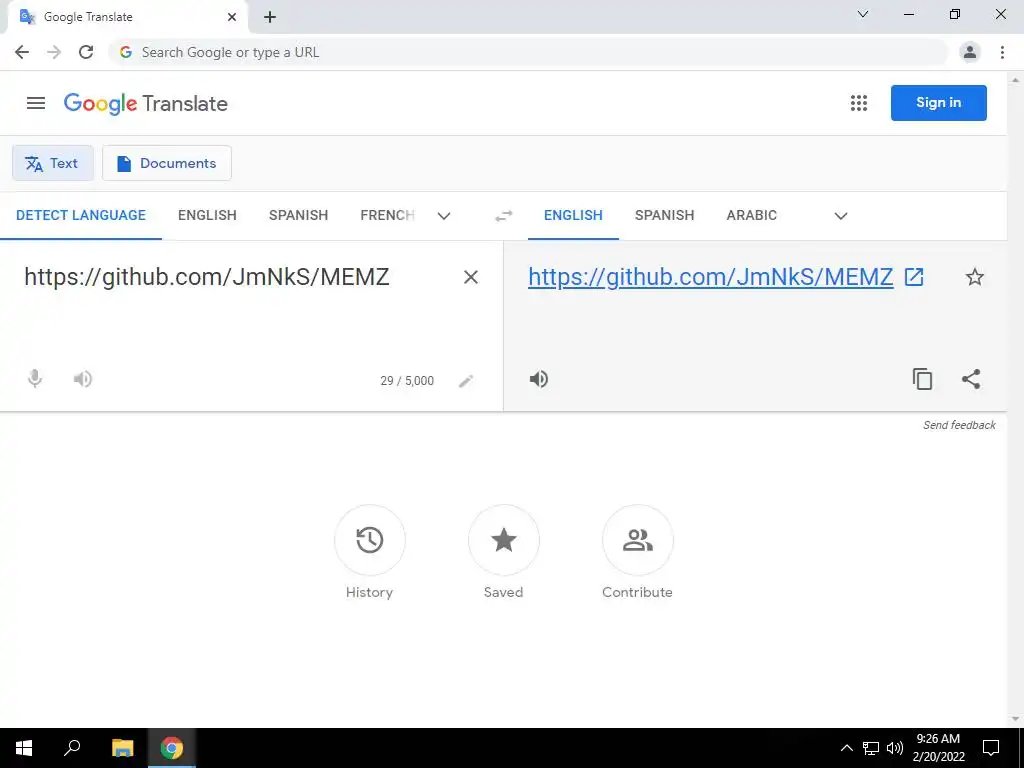The height and width of the screenshot is (768, 1024).
Task: Select Spanish as target language
Action: [x=664, y=216]
